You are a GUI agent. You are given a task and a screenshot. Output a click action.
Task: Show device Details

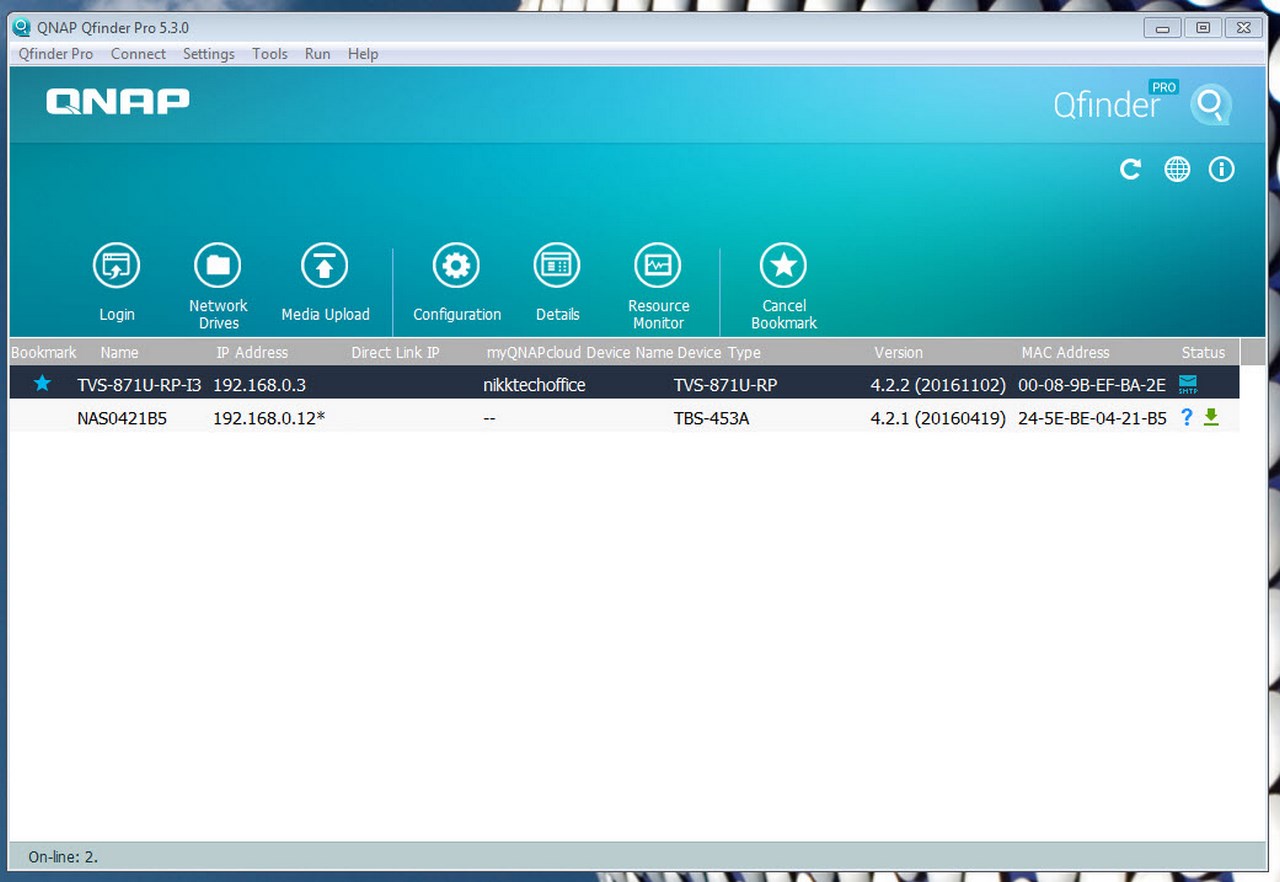(x=557, y=266)
